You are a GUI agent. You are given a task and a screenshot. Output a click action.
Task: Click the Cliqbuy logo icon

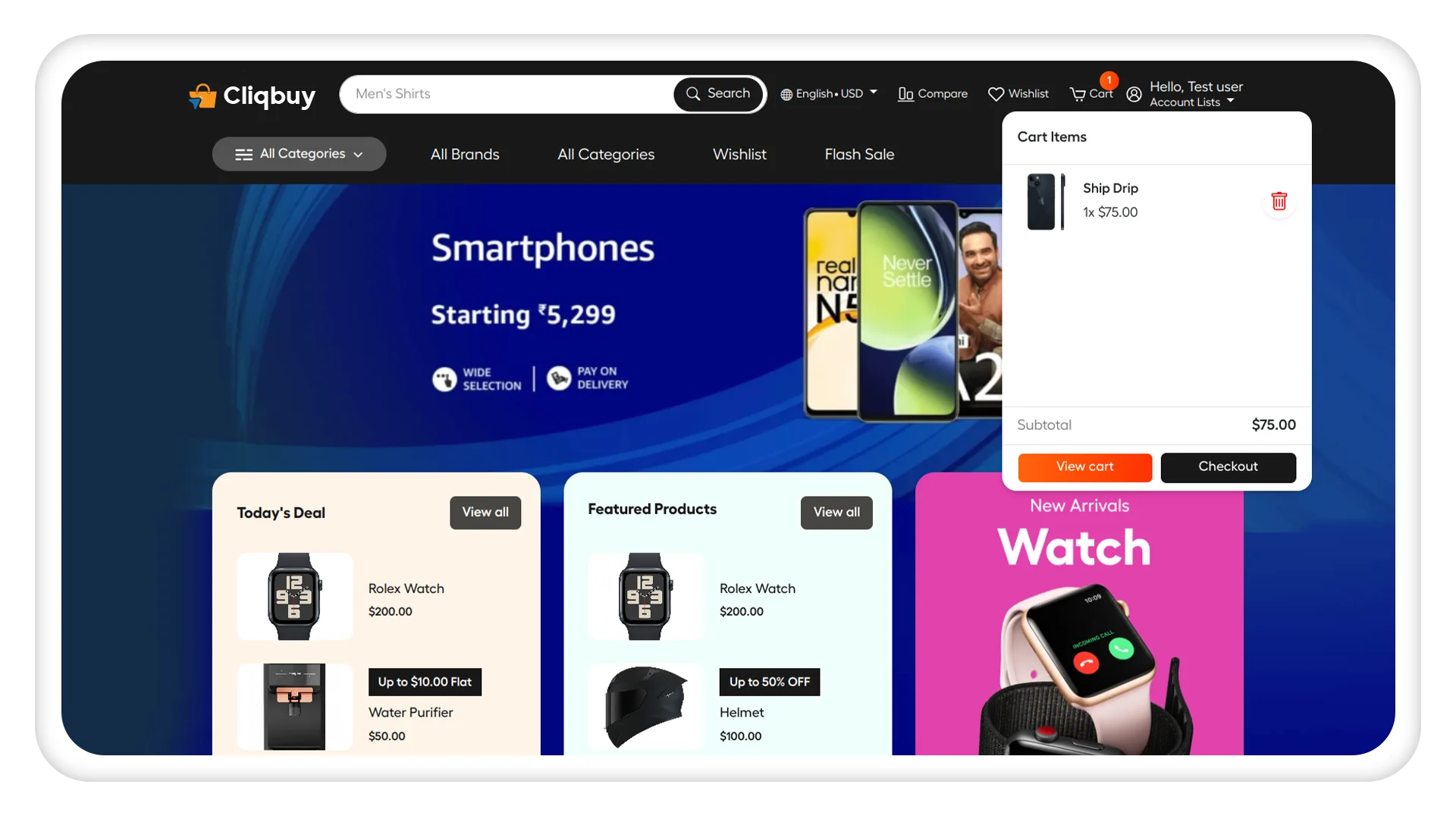click(x=200, y=94)
